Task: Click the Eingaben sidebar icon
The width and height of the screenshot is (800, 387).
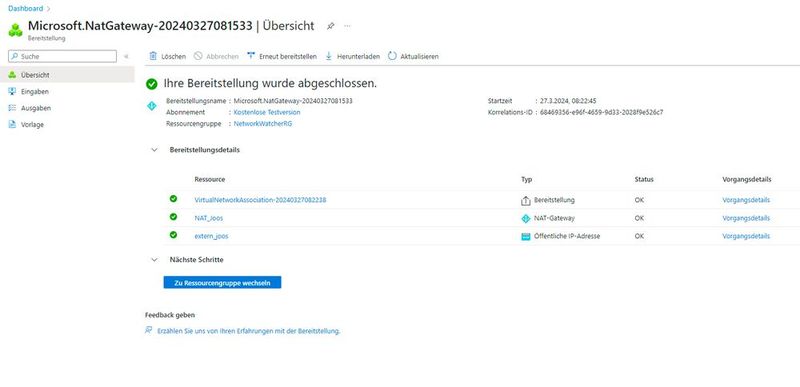Action: pos(12,91)
